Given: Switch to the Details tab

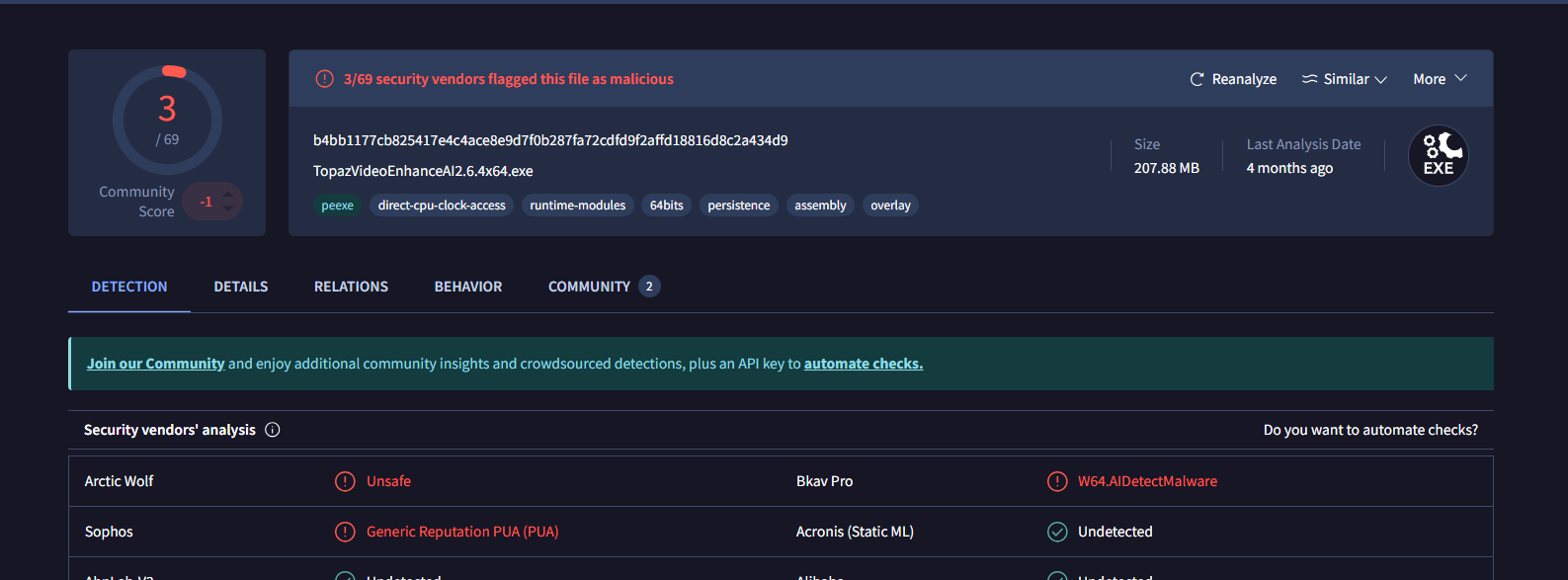Looking at the screenshot, I should [241, 287].
